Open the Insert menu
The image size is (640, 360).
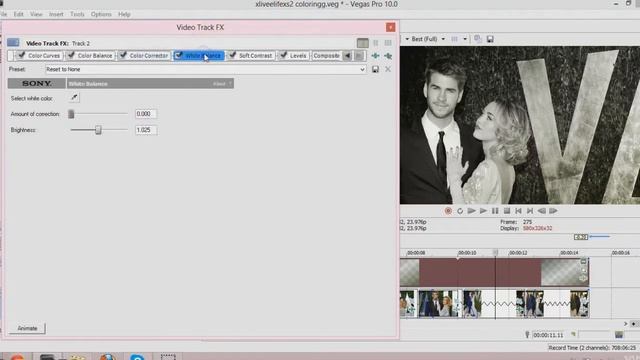(x=56, y=14)
